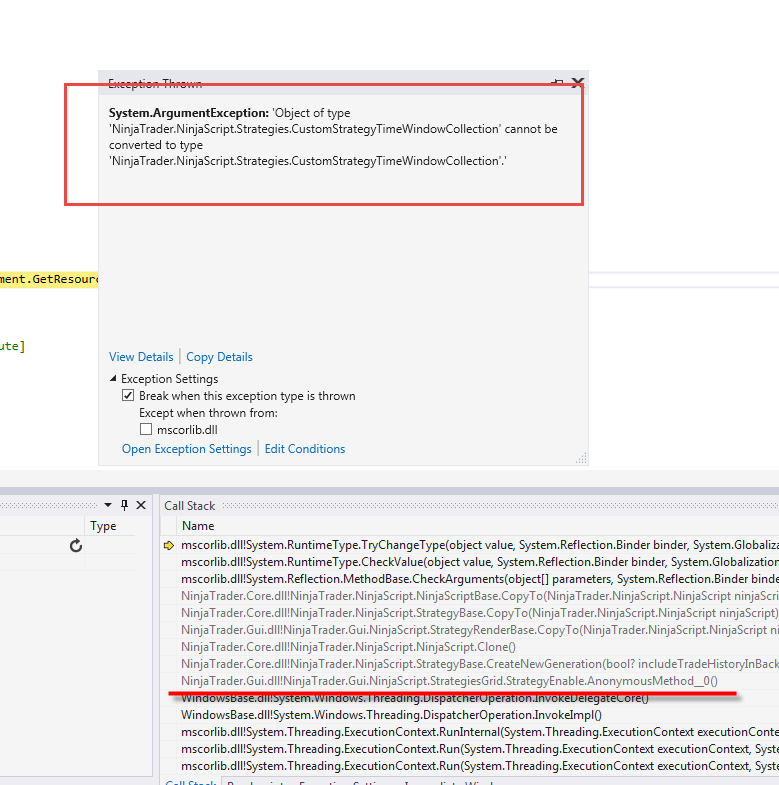Open View Details link
This screenshot has width=779, height=785.
pos(141,357)
